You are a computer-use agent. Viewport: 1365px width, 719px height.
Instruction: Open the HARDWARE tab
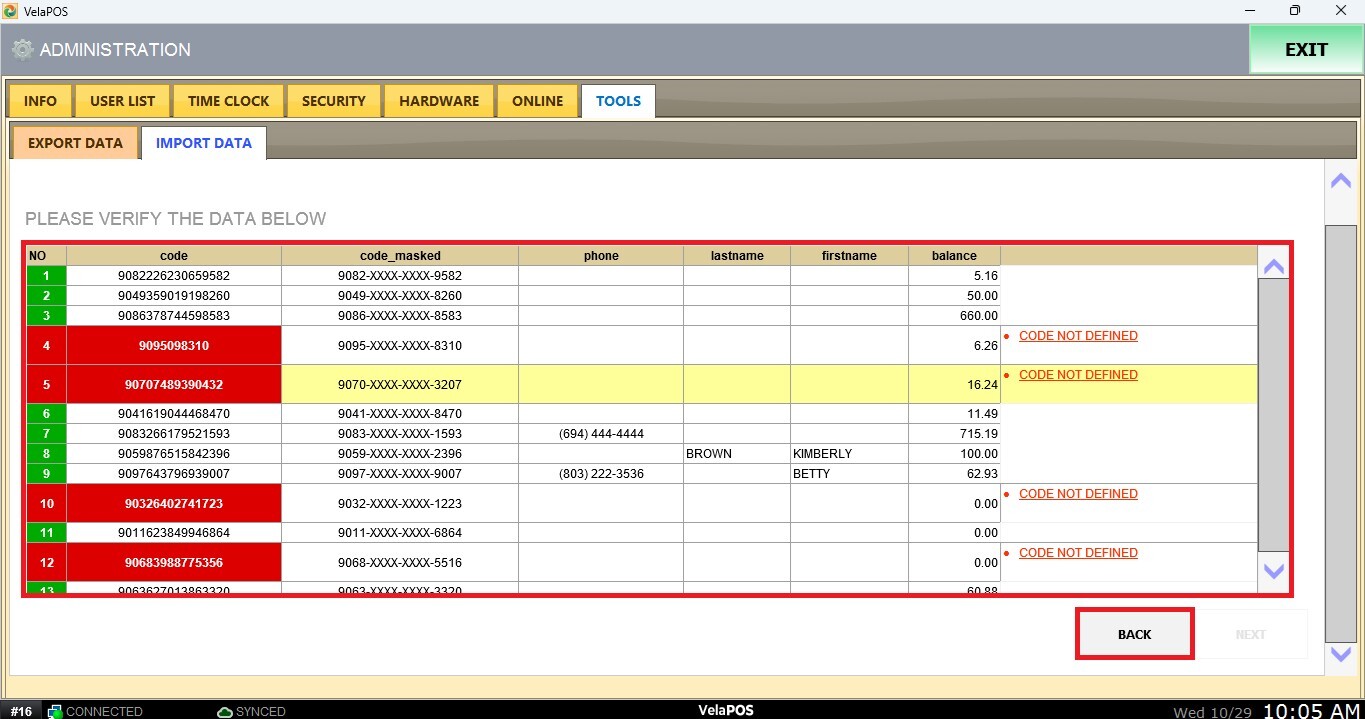[439, 101]
